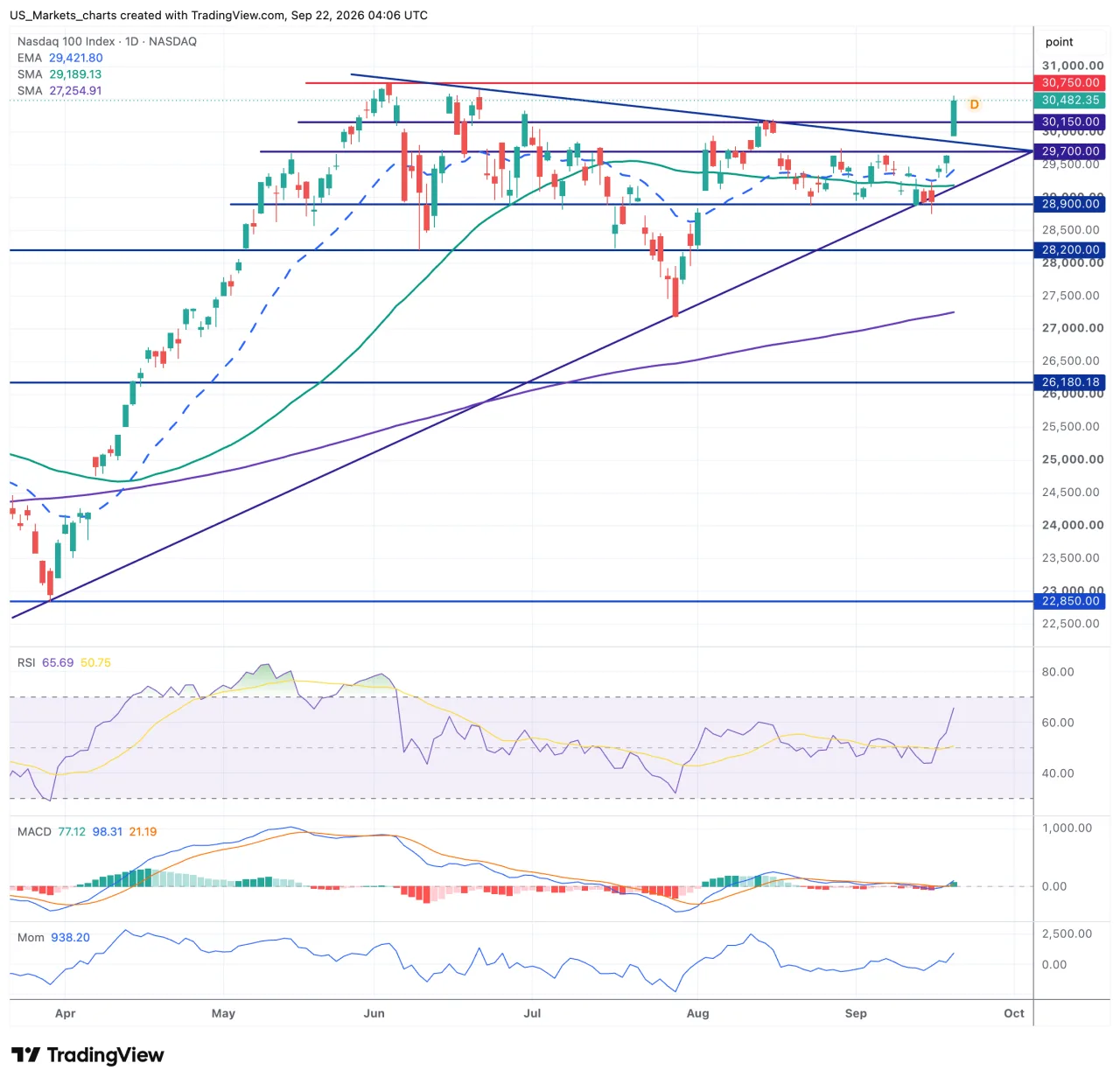This screenshot has width=1120, height=1084.
Task: Select the Jun label on the time axis
Action: pyautogui.click(x=374, y=1014)
